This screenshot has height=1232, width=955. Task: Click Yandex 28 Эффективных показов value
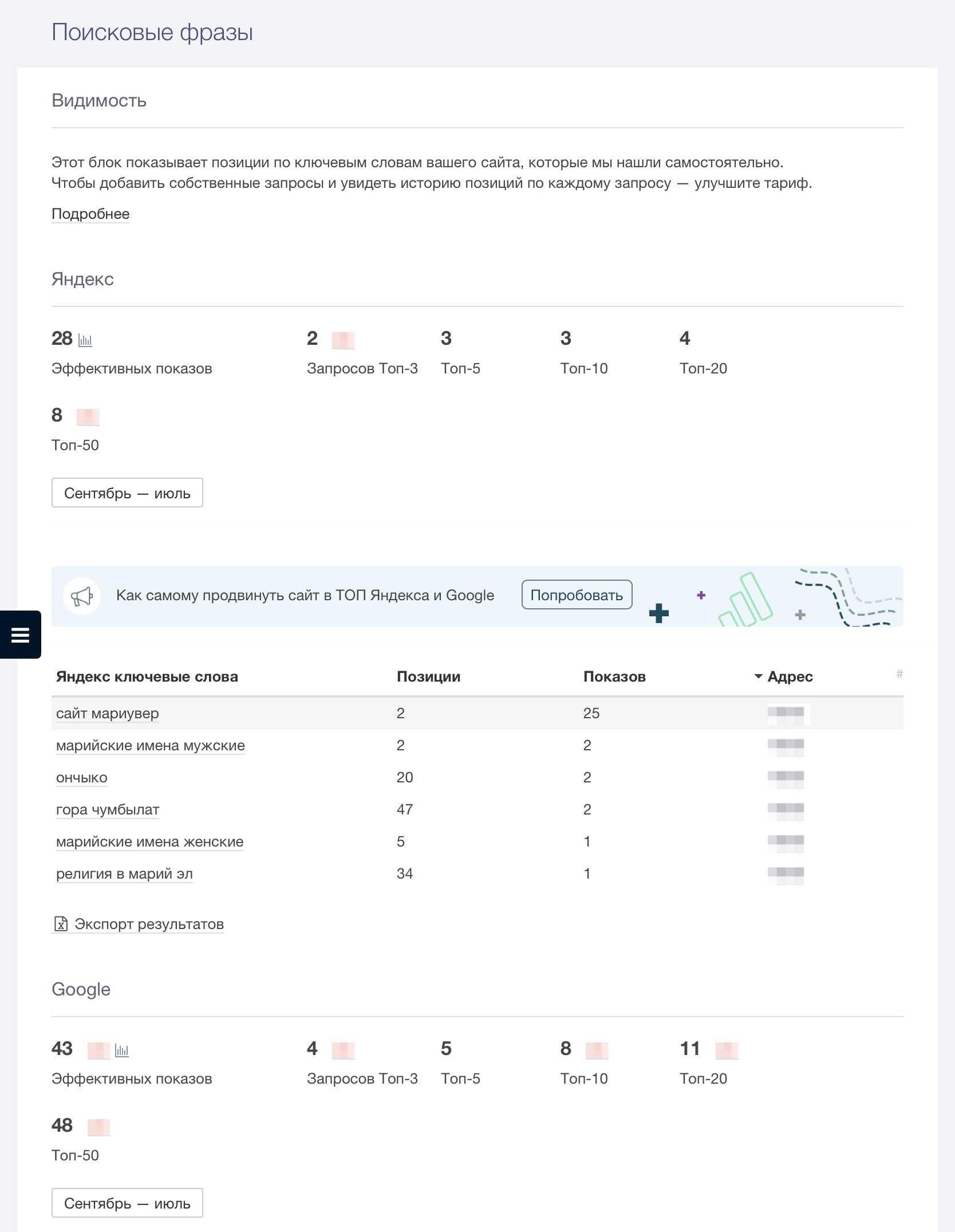62,338
